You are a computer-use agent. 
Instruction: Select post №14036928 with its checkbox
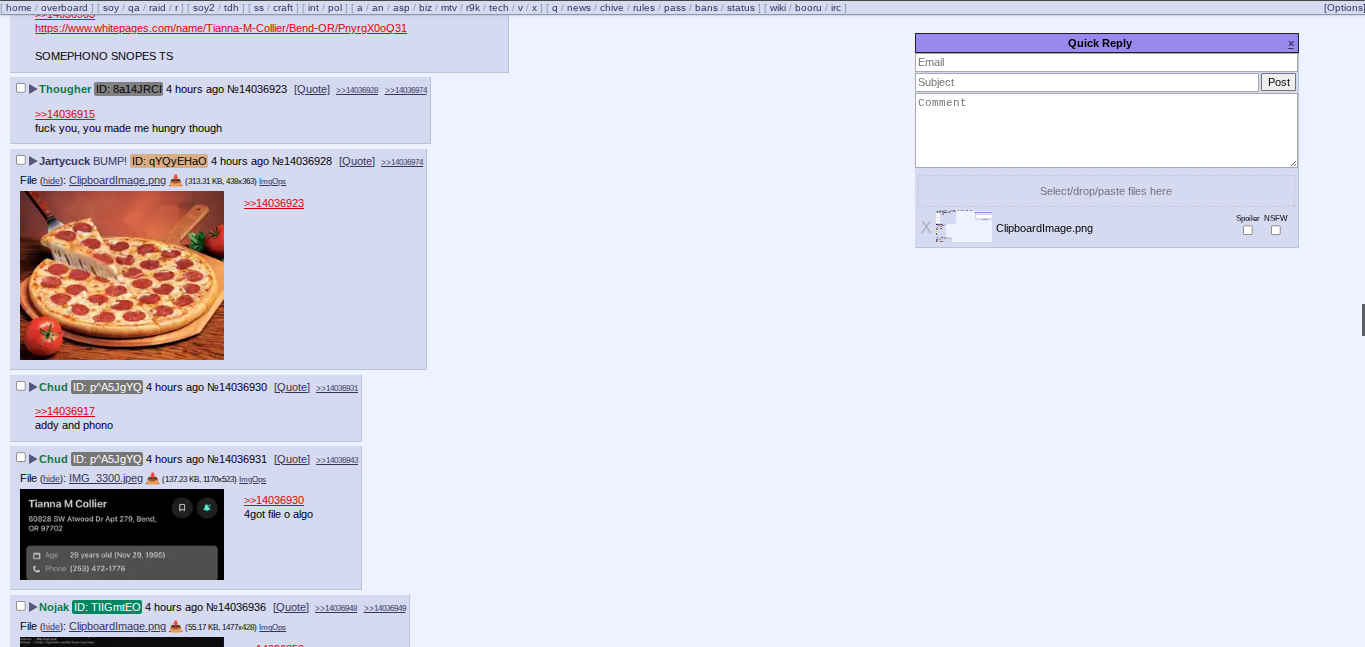21,160
